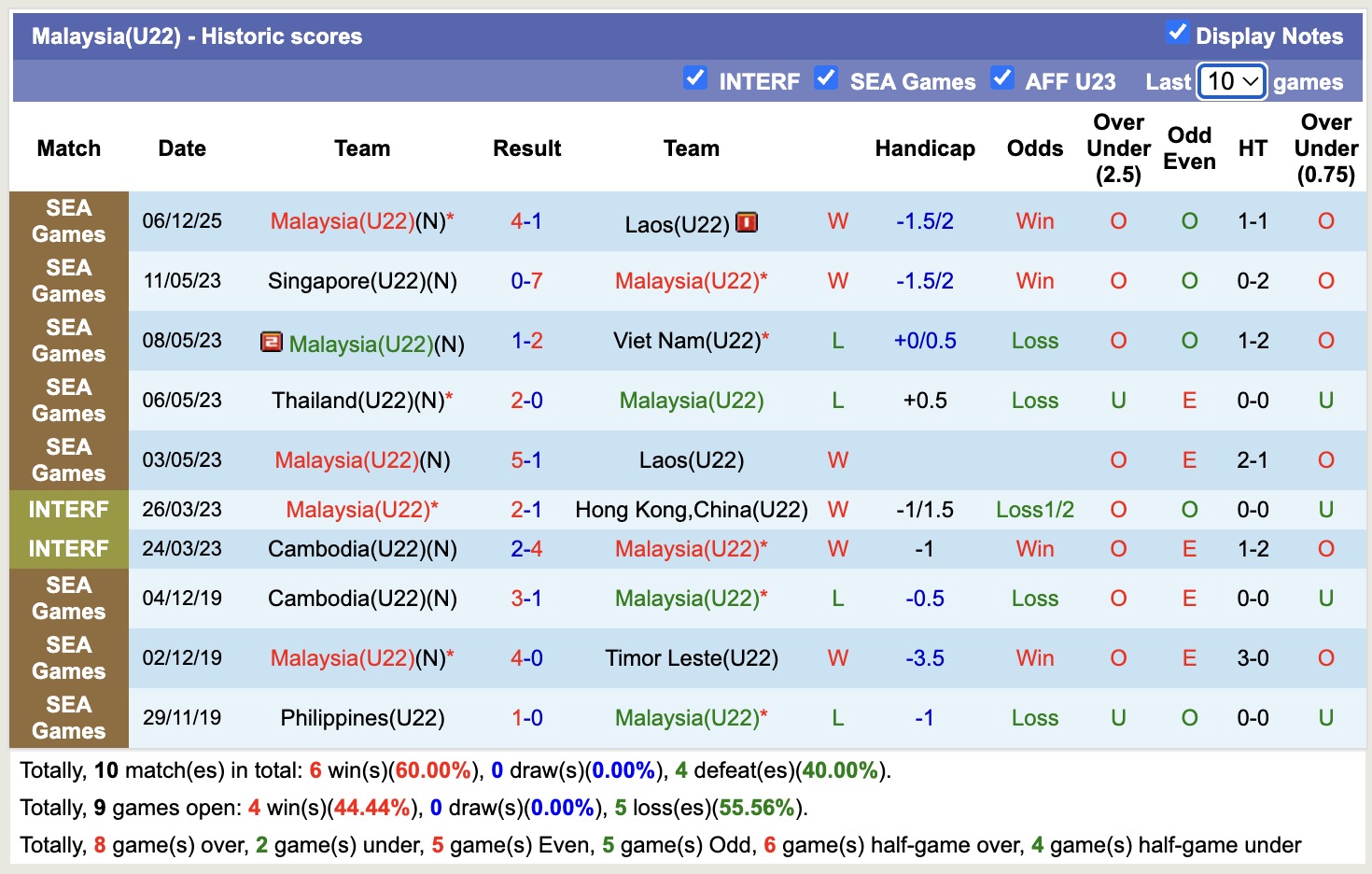Uncheck the Display Notes checkbox

coord(1177,34)
